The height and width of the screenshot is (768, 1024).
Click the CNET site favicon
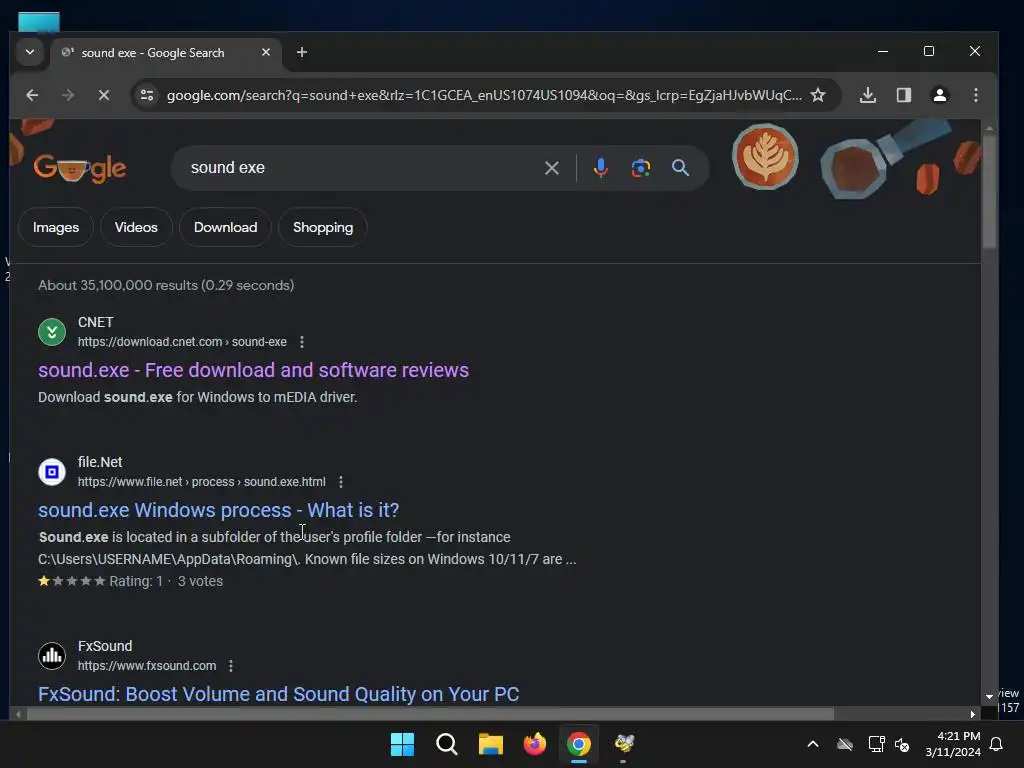point(52,332)
